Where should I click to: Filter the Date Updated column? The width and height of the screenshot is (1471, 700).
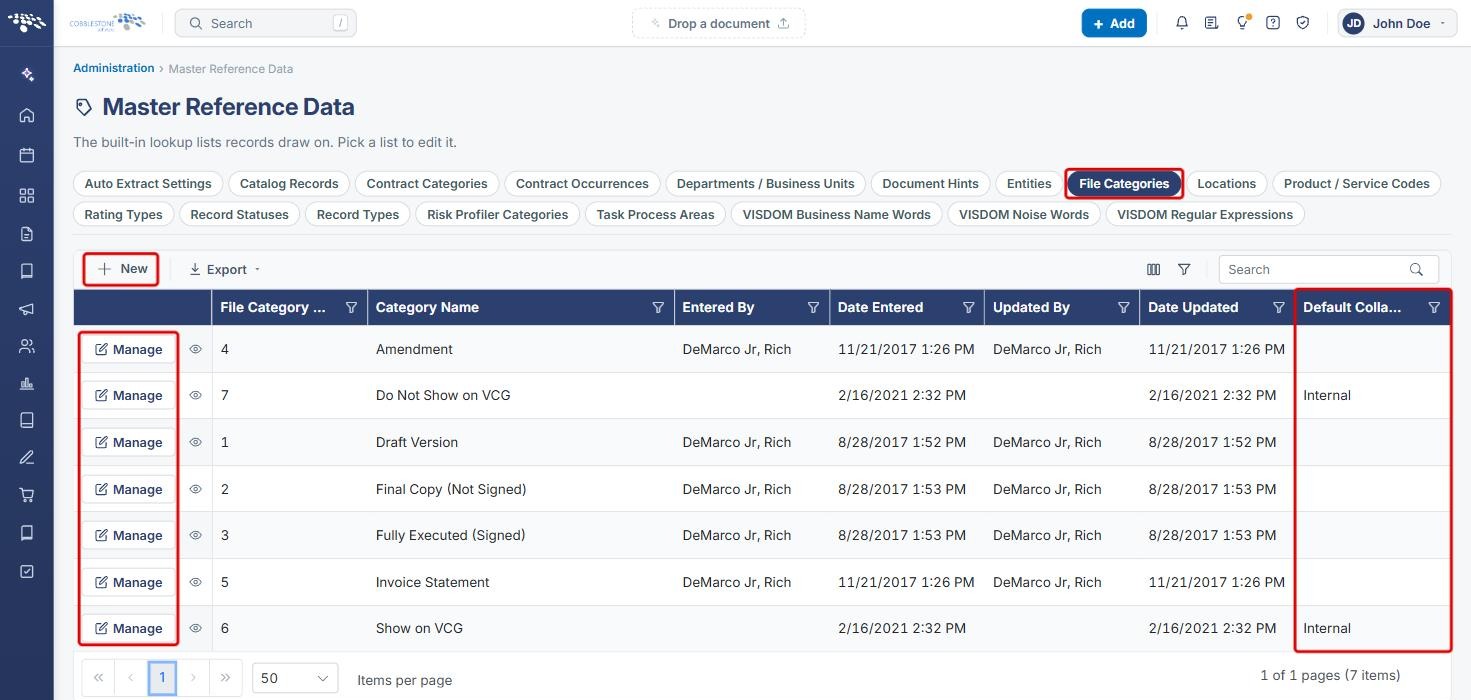[1278, 308]
